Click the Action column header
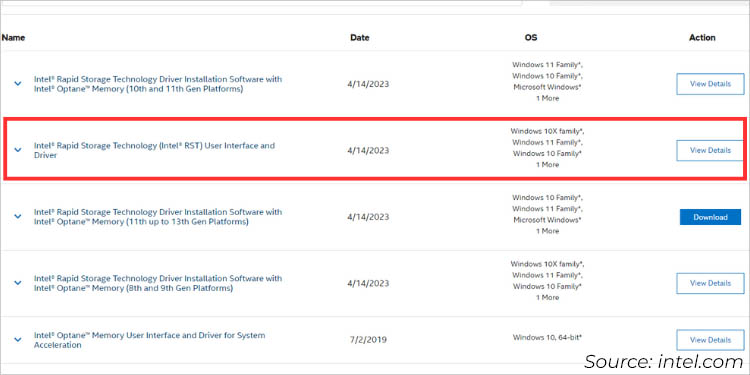 (702, 38)
